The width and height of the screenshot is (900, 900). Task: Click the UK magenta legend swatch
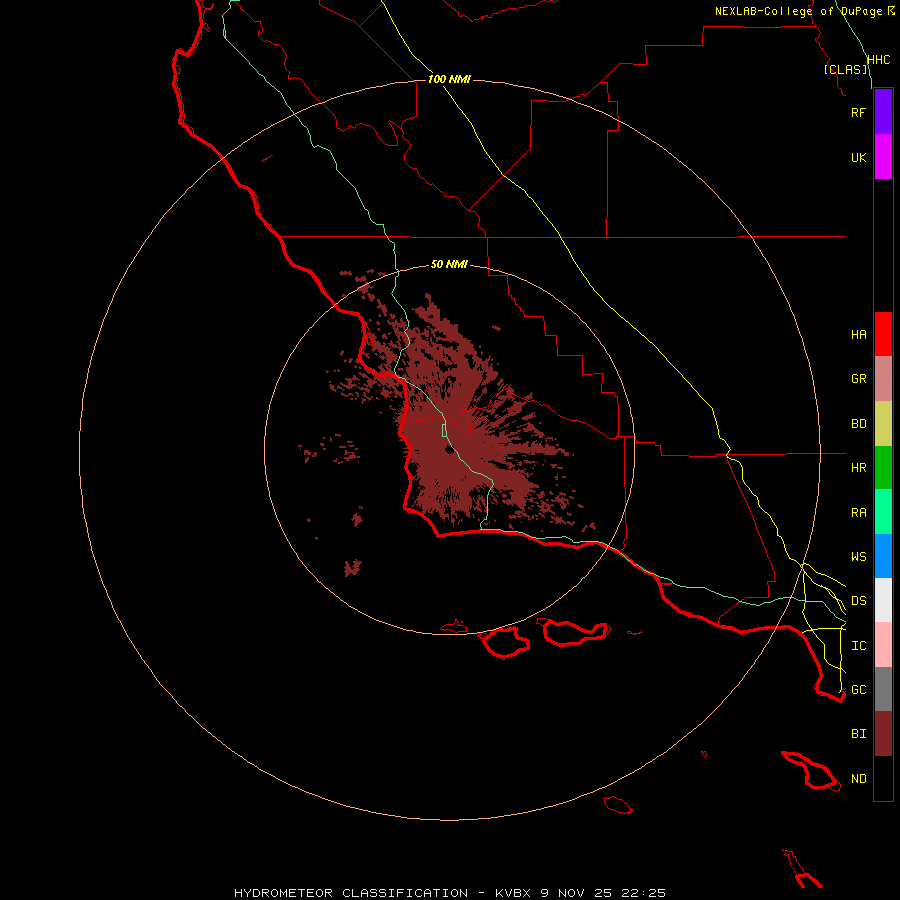(883, 157)
